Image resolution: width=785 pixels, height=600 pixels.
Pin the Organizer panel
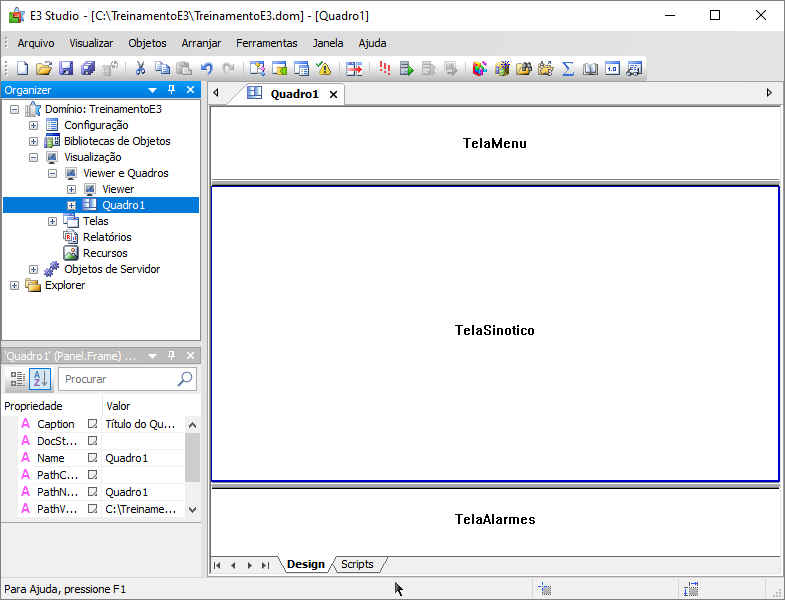point(171,90)
